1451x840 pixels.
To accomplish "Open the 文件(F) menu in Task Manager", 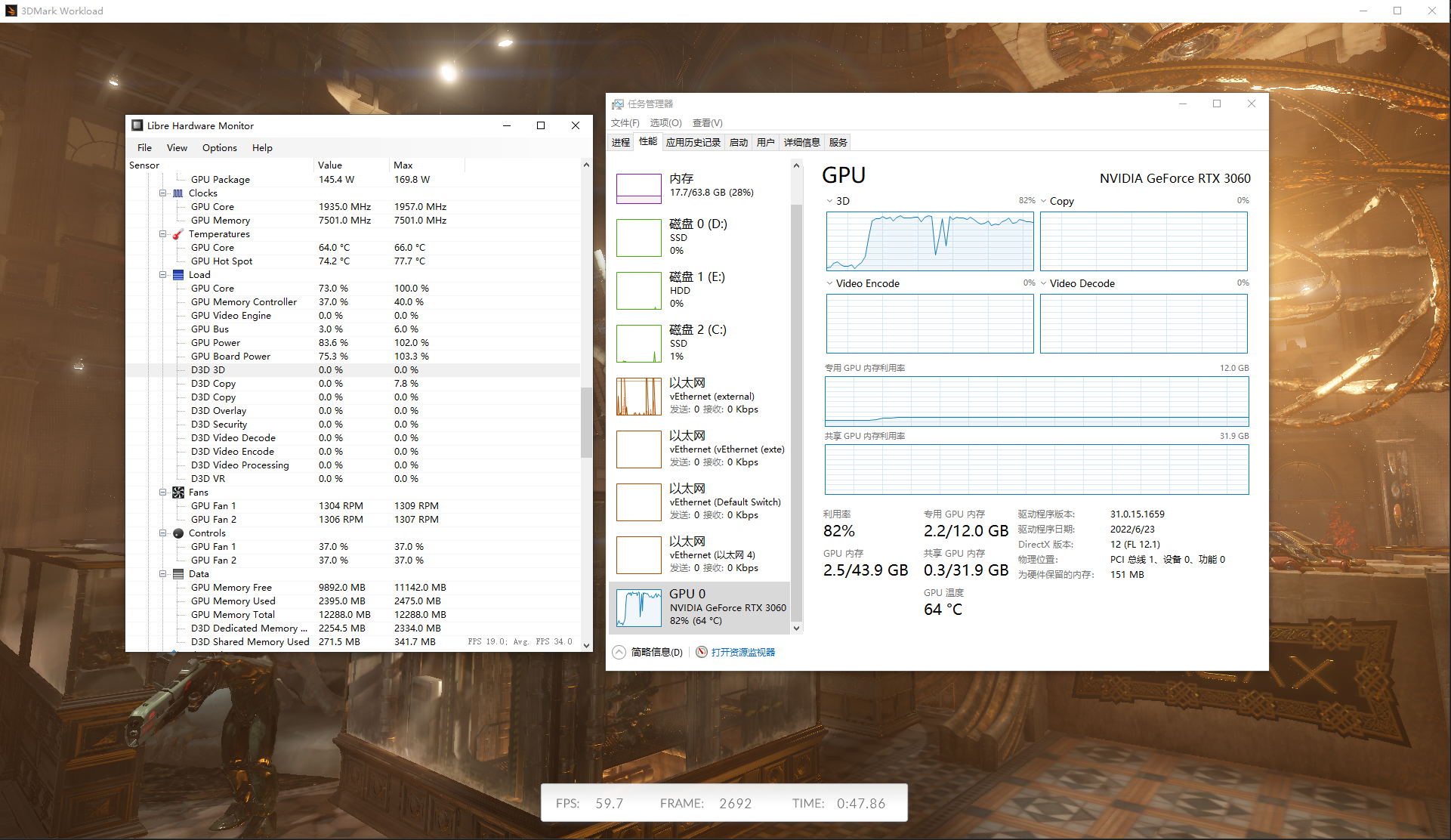I will pos(625,123).
